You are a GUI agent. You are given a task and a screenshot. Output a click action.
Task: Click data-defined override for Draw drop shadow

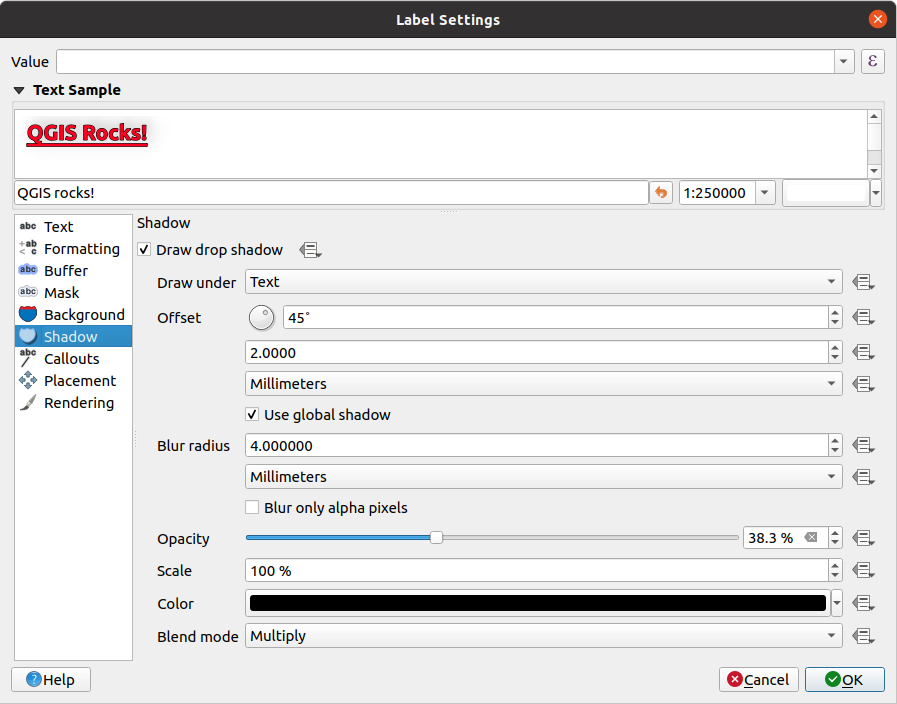[x=310, y=250]
